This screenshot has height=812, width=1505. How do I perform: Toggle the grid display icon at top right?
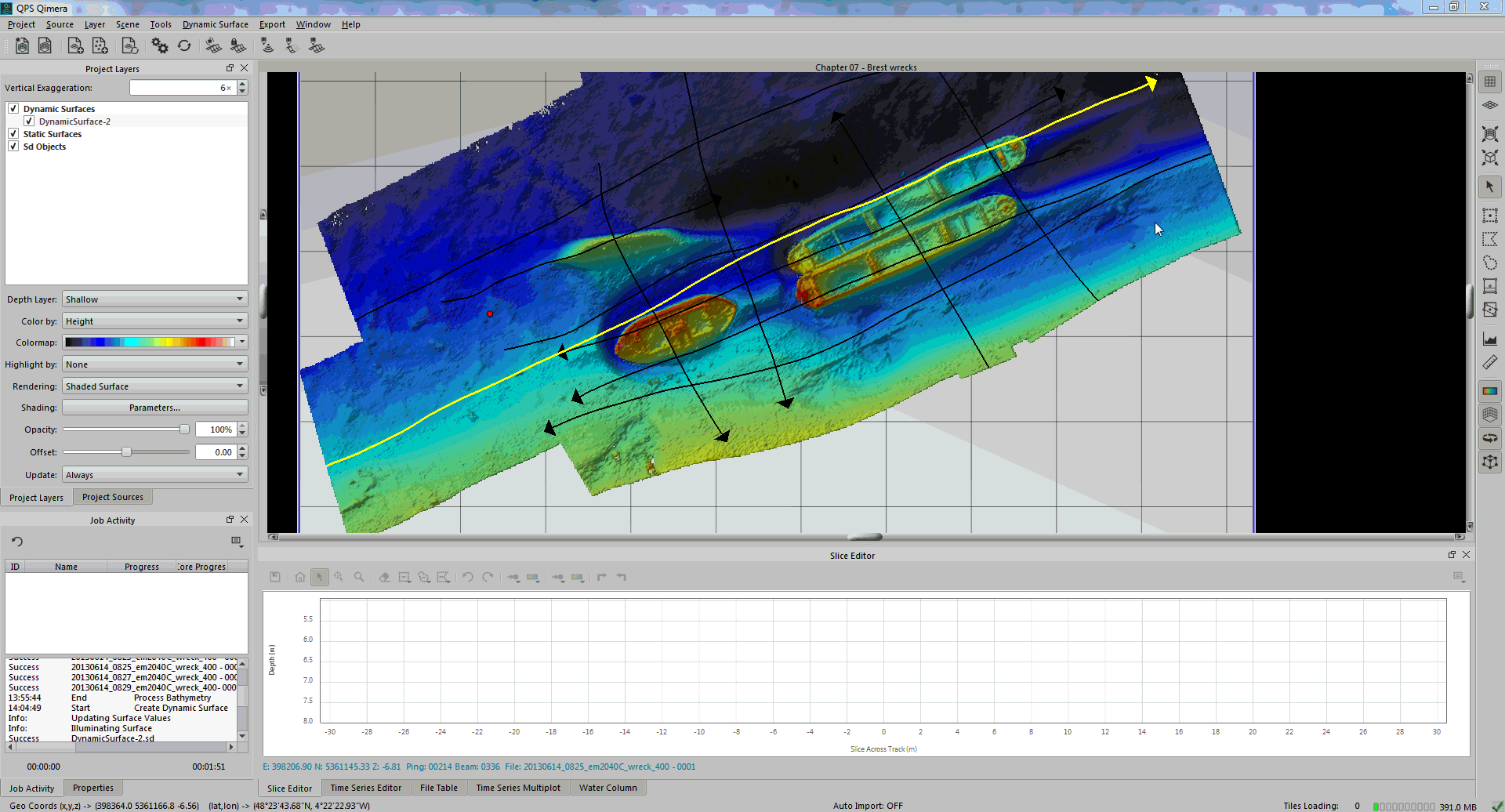pos(1489,82)
